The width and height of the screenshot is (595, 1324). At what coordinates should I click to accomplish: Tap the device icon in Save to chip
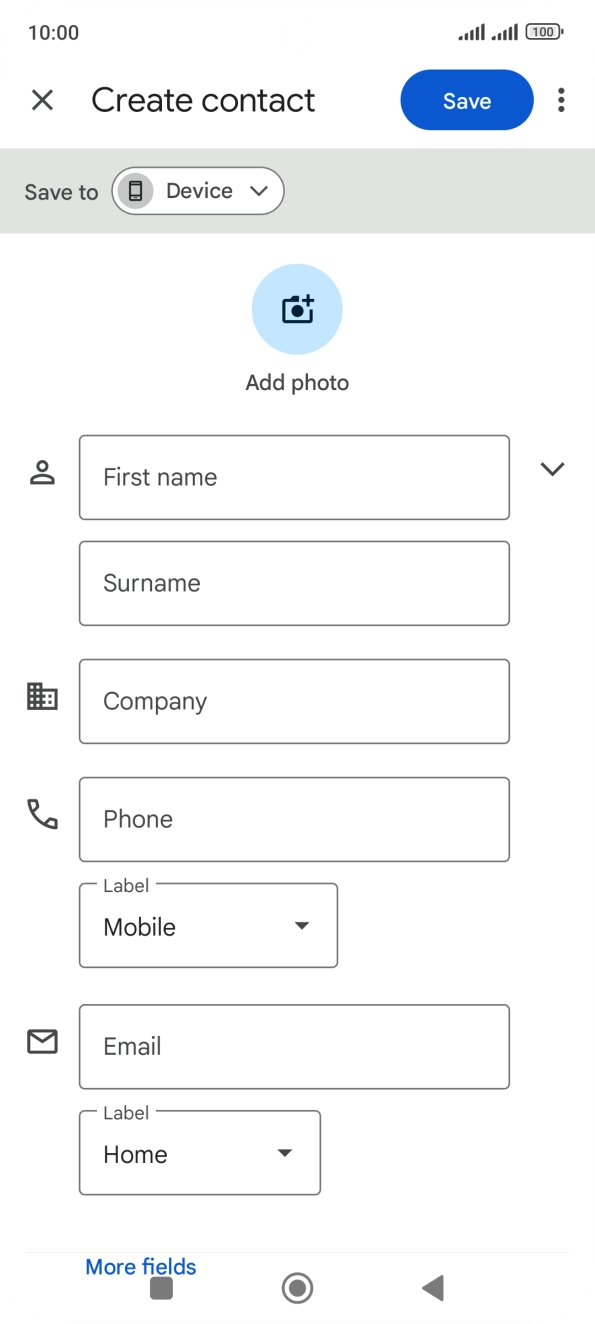(x=135, y=190)
